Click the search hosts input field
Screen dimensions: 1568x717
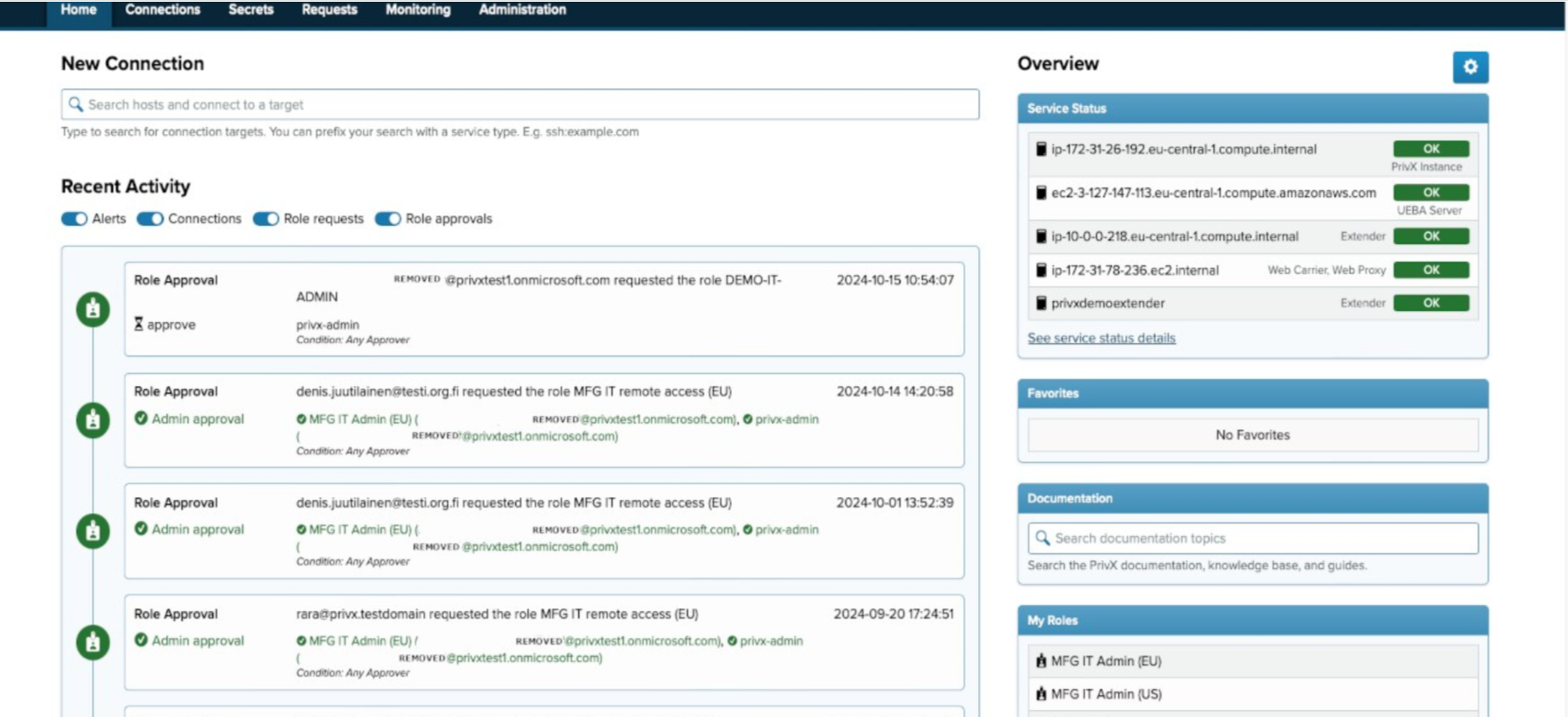click(x=525, y=104)
